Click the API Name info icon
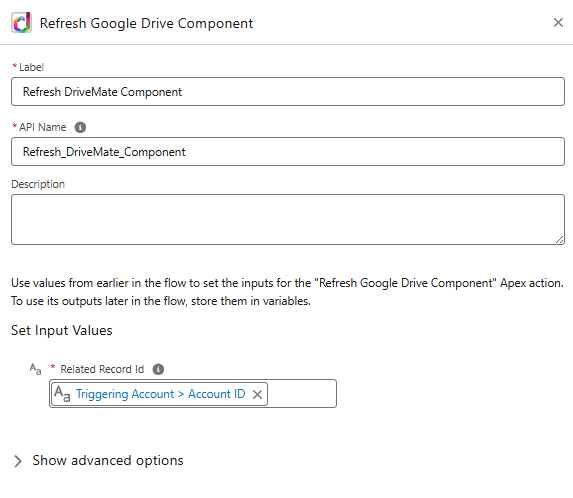 tap(80, 127)
